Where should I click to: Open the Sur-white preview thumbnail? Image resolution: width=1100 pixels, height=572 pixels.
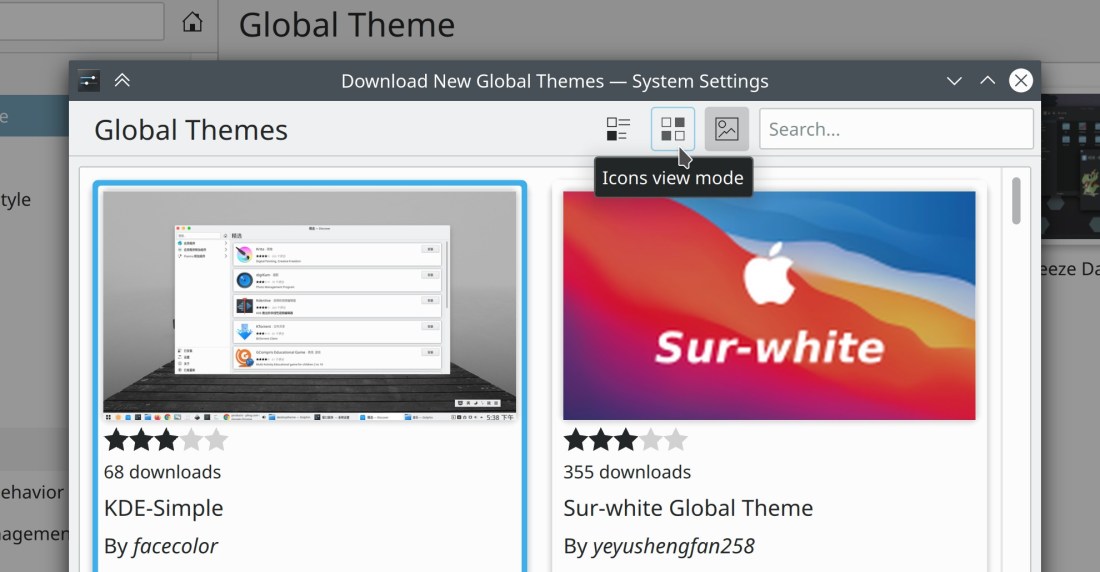point(769,305)
